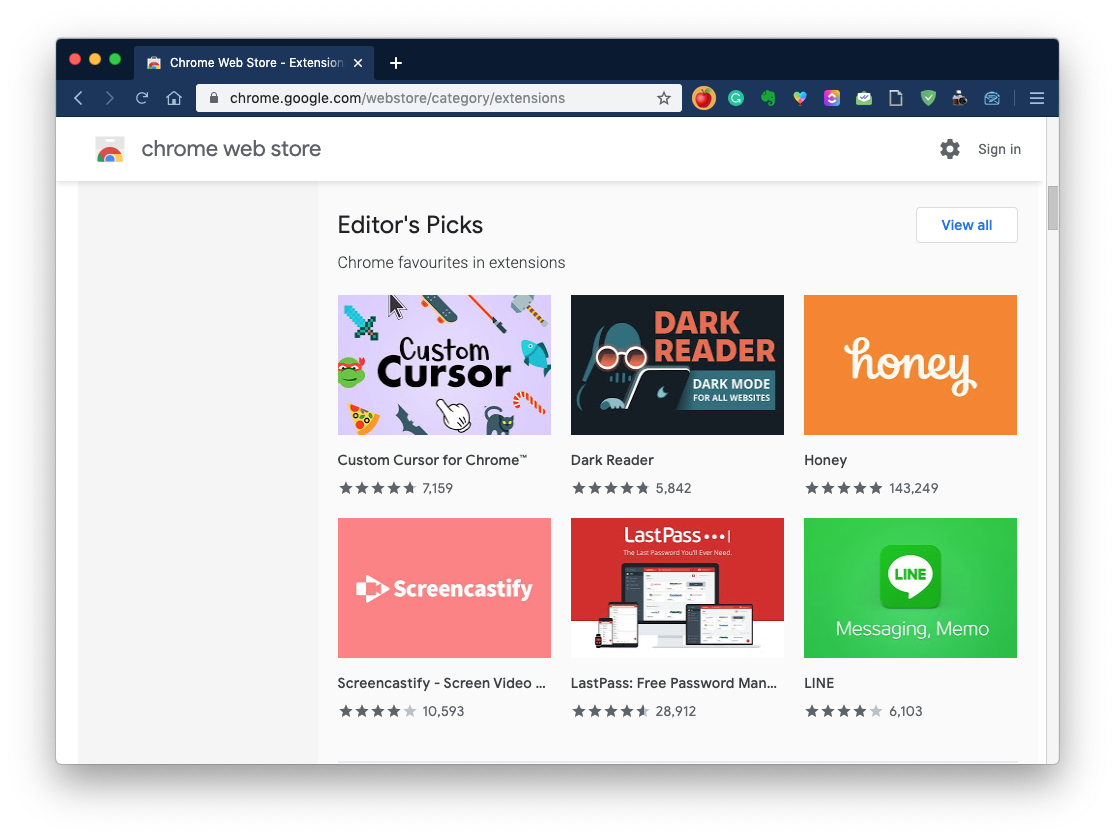This screenshot has width=1115, height=838.
Task: Open the ClickUp extension icon
Action: [x=832, y=98]
